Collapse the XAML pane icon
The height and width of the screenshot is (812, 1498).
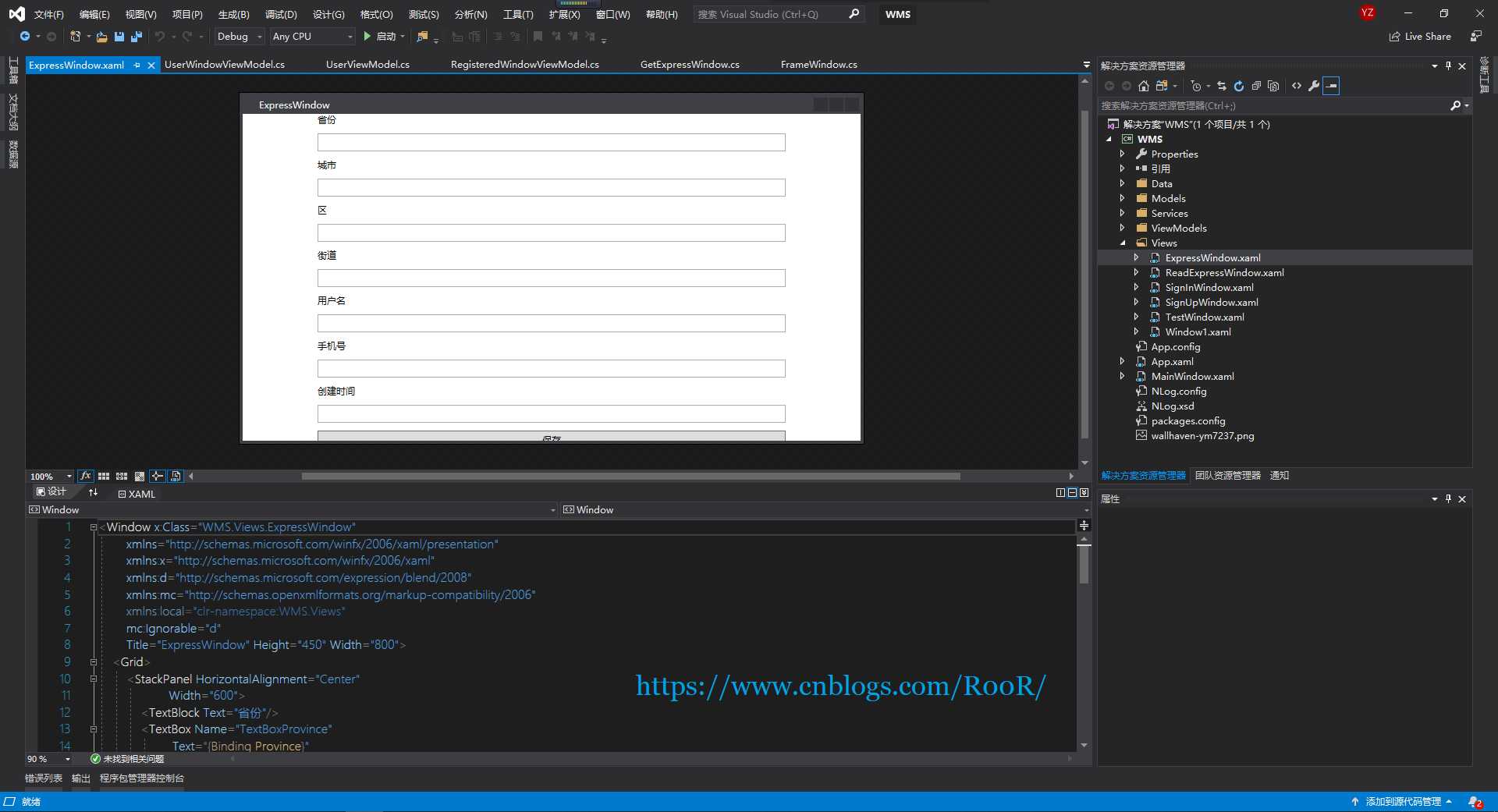1084,492
